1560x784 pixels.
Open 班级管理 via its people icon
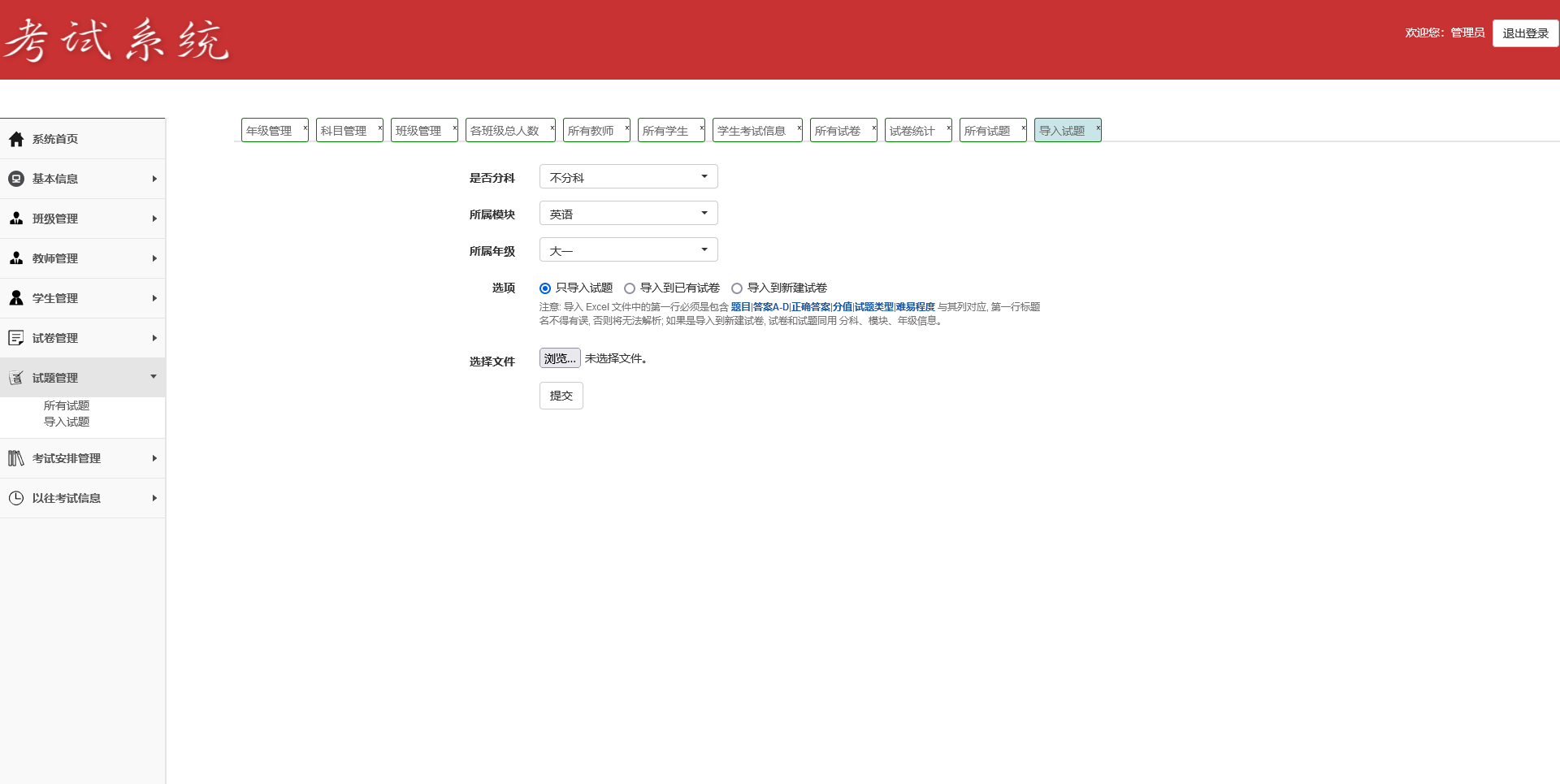click(x=16, y=218)
